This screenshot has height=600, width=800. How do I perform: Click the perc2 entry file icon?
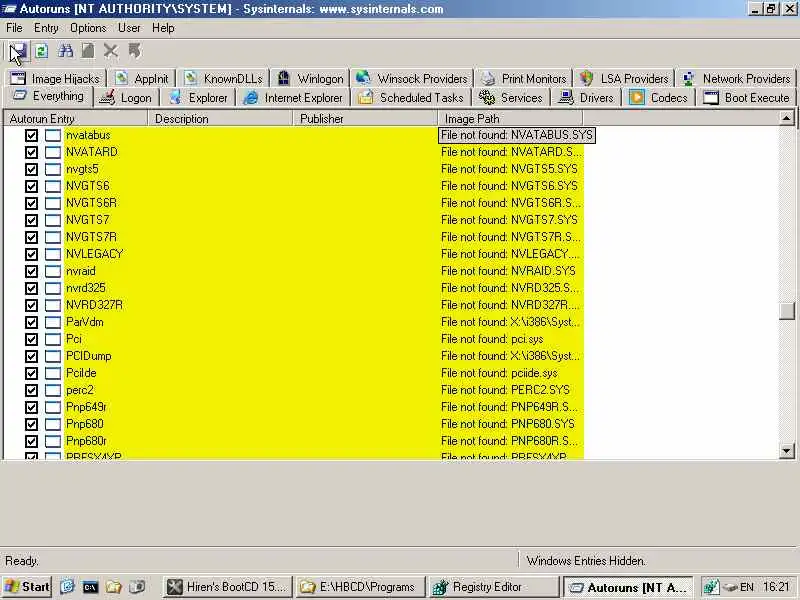pos(53,390)
